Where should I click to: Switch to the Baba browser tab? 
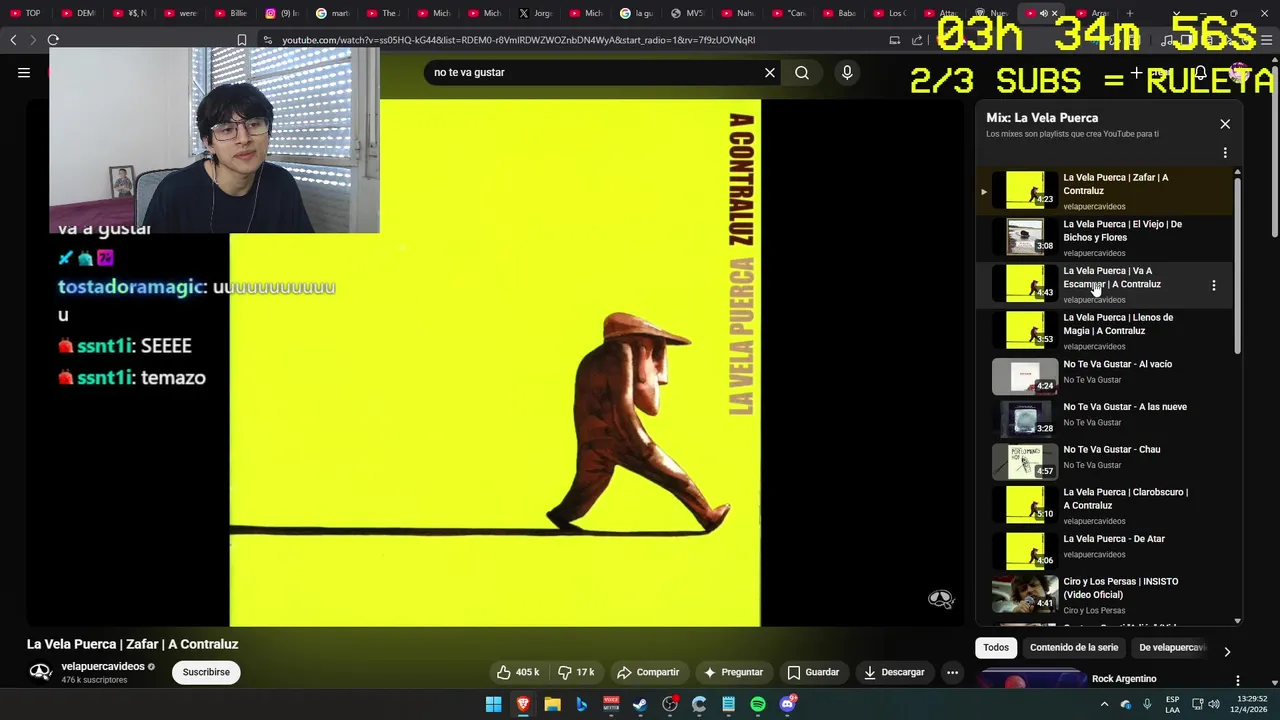click(x=840, y=13)
